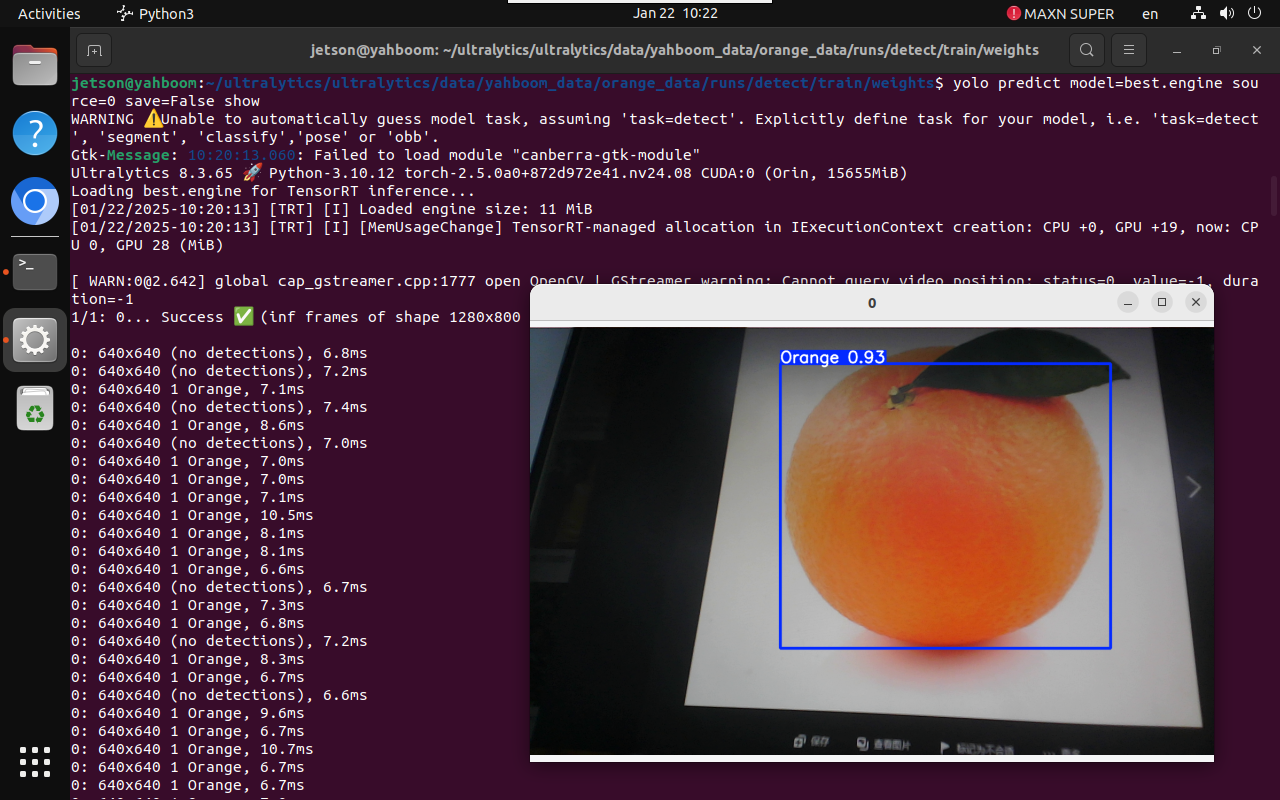
Task: Click the terminal title bar path text
Action: click(x=675, y=50)
